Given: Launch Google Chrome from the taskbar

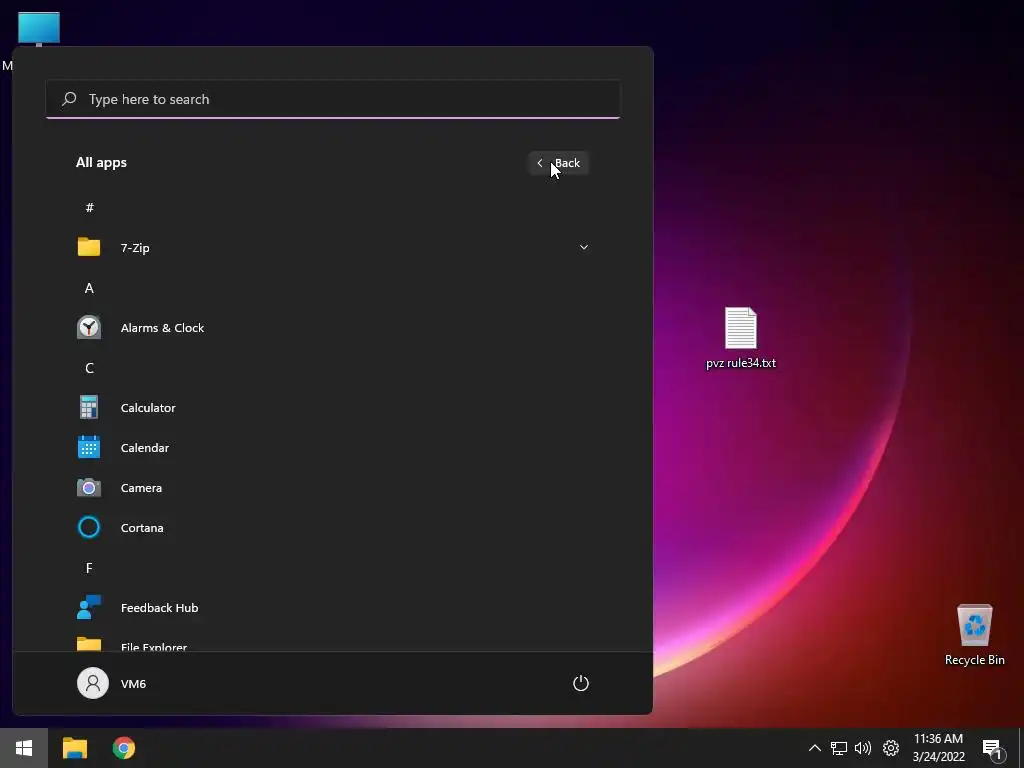Looking at the screenshot, I should tap(123, 748).
